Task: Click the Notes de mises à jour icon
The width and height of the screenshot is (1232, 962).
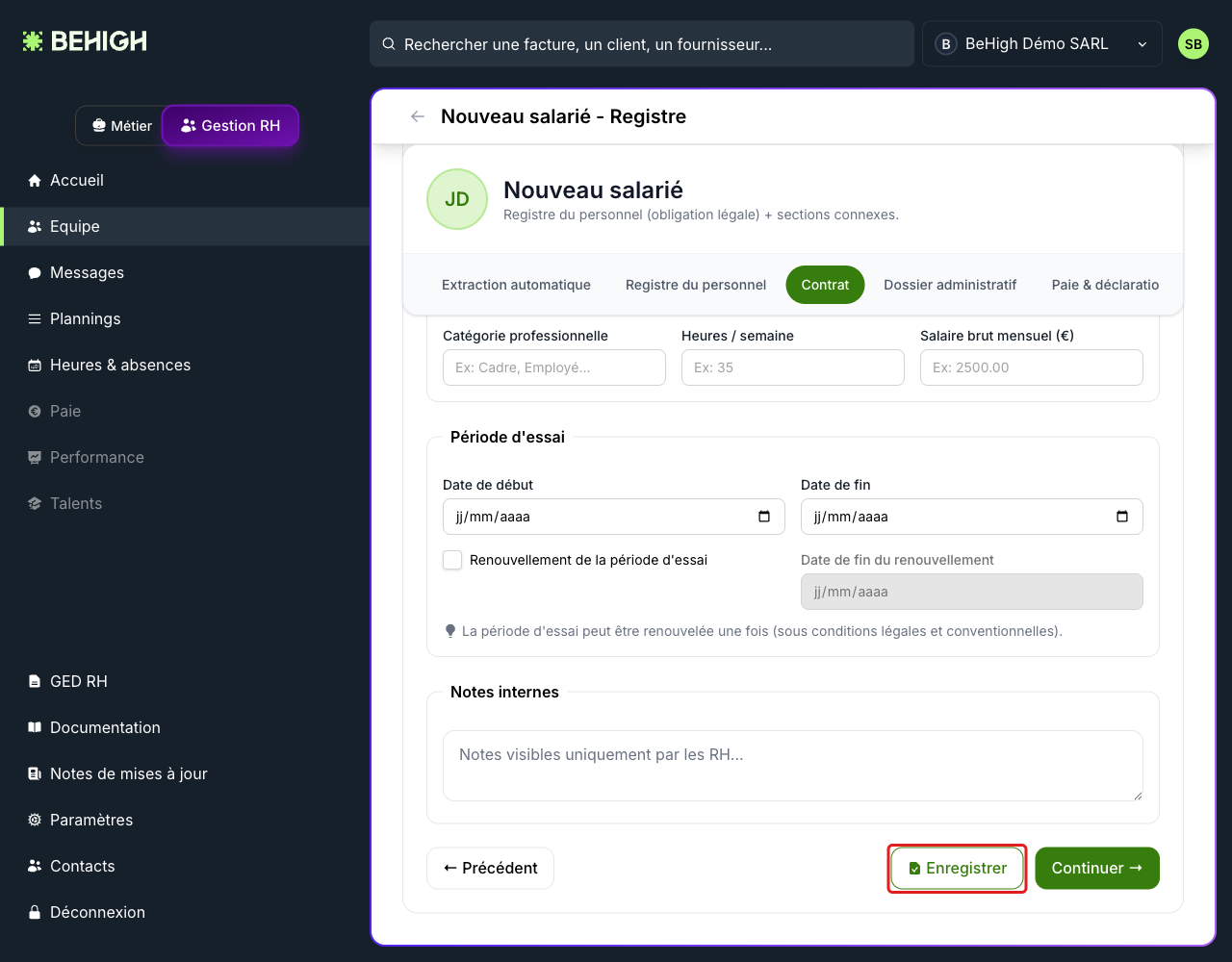Action: click(x=35, y=773)
